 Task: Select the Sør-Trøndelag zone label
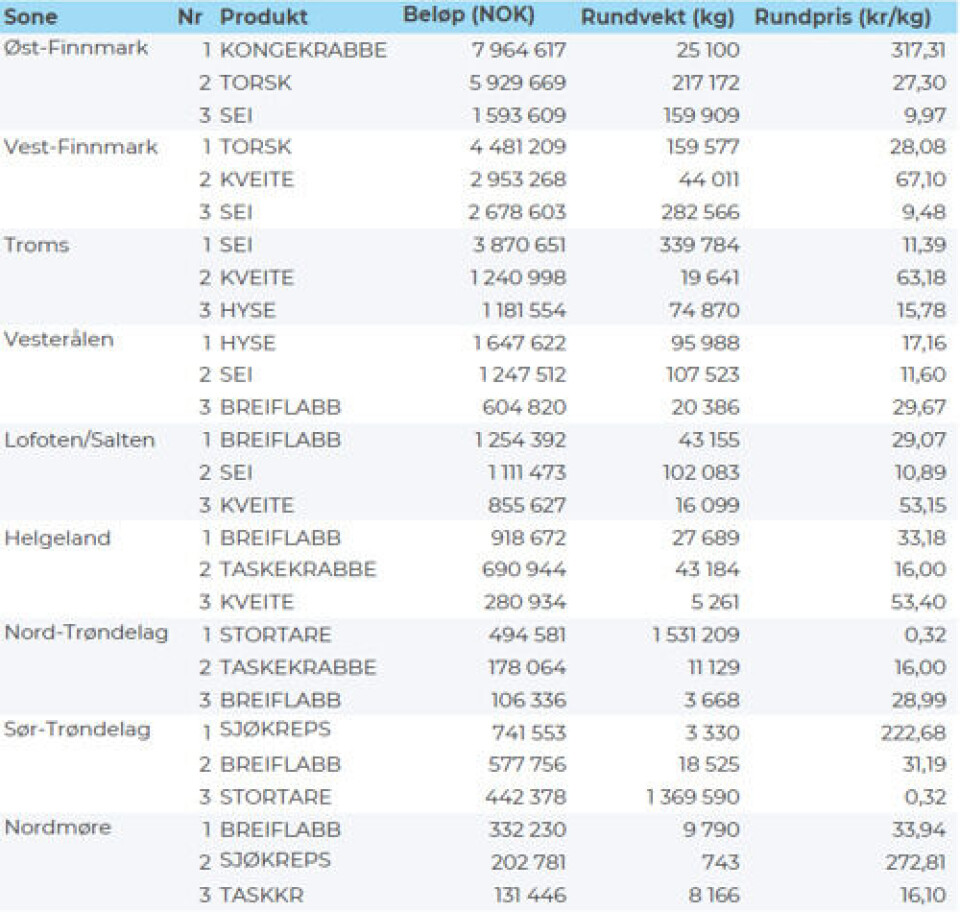click(78, 730)
